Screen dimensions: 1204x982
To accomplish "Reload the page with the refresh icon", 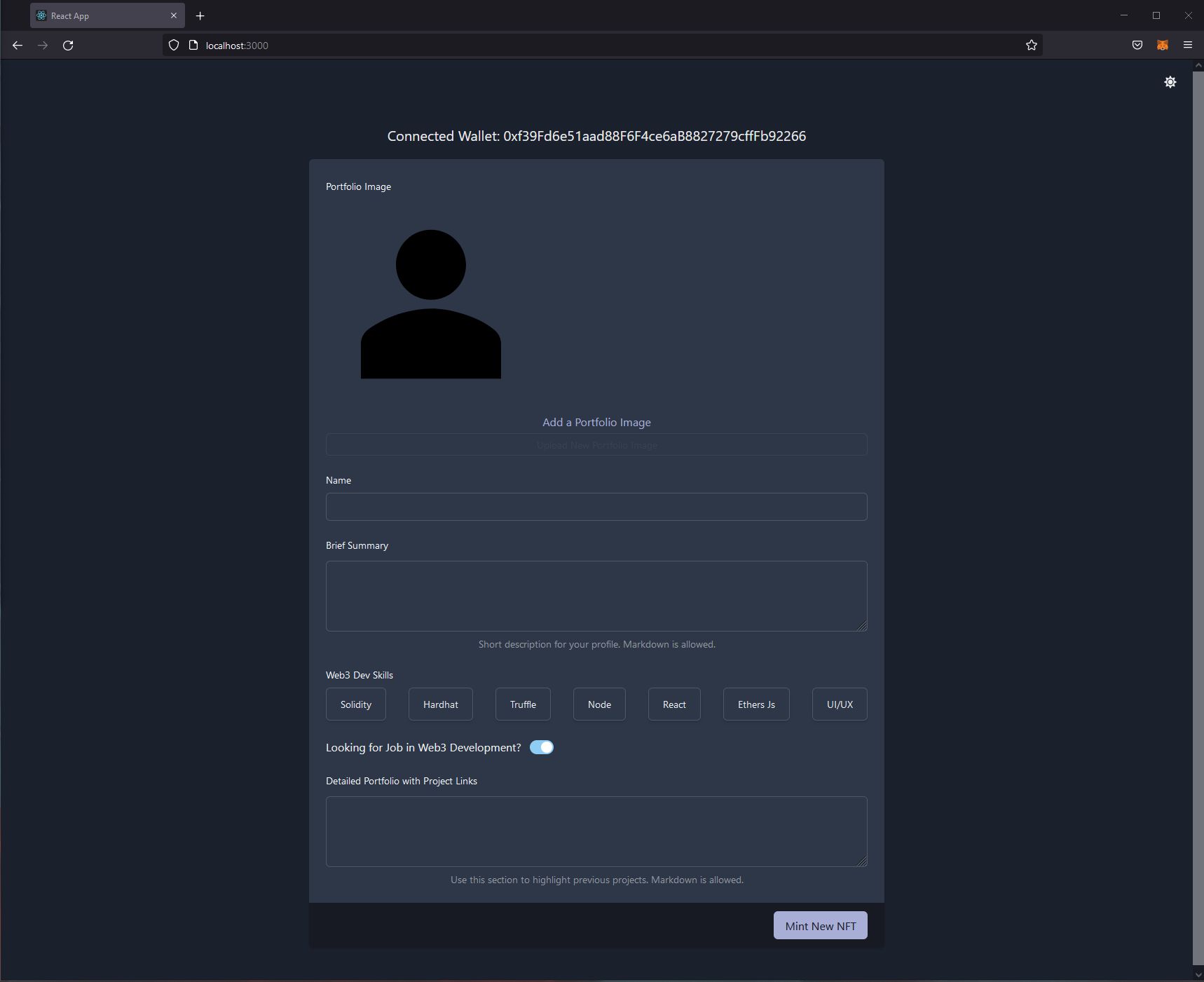I will click(68, 46).
